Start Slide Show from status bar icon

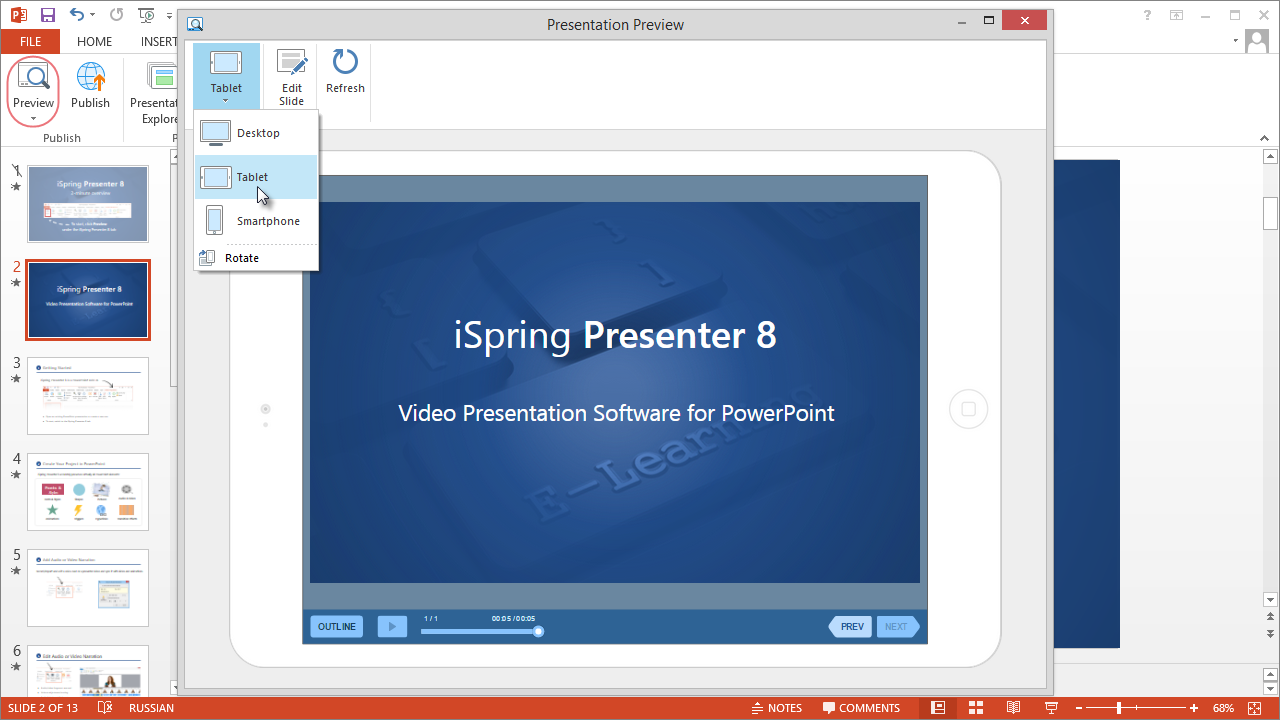pos(1051,708)
